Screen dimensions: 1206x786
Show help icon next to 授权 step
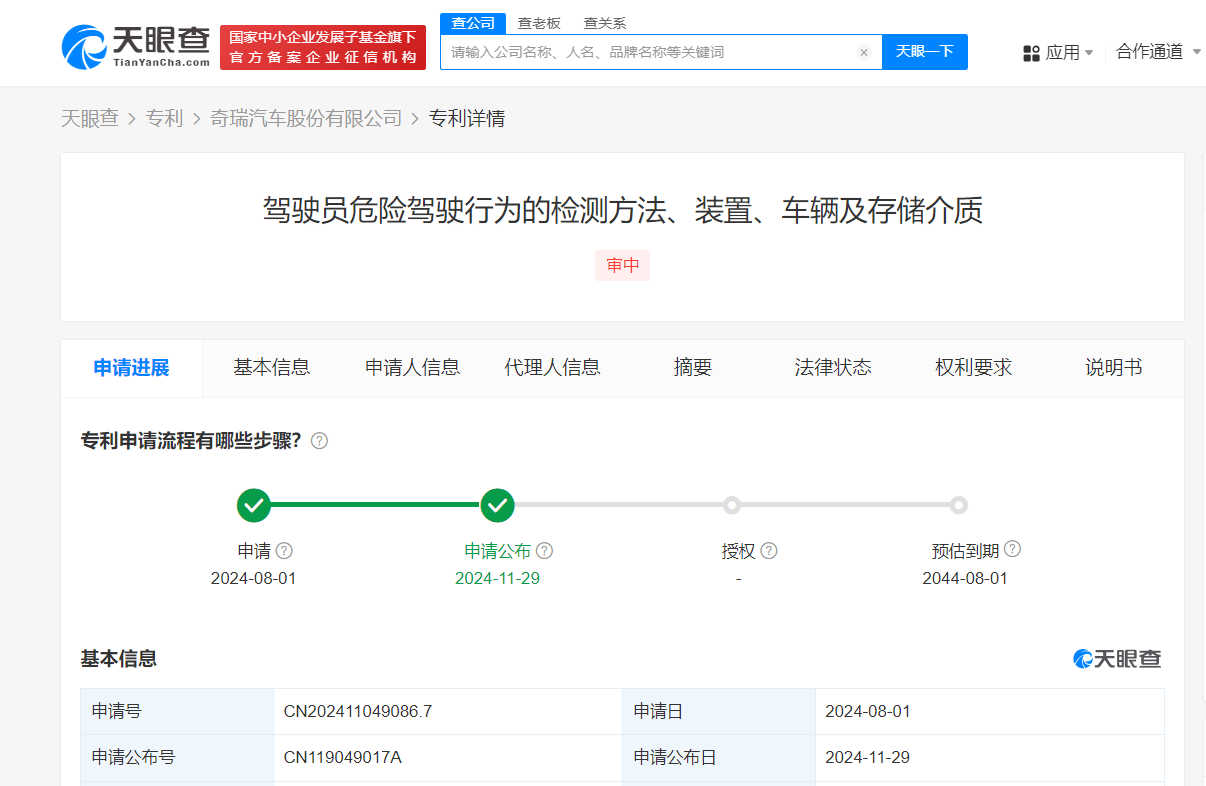point(769,551)
